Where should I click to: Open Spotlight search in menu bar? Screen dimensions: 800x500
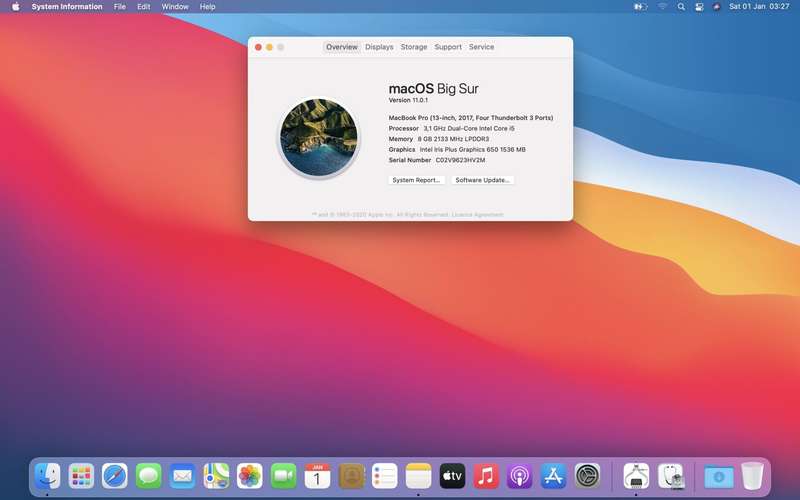[x=681, y=7]
